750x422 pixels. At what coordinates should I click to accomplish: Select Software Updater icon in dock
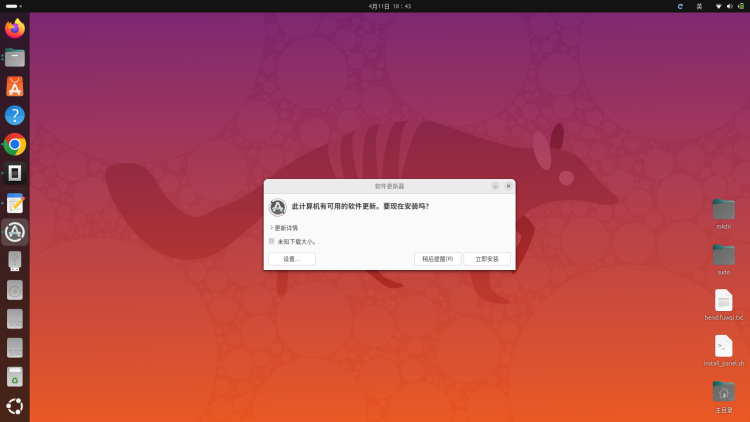click(15, 232)
